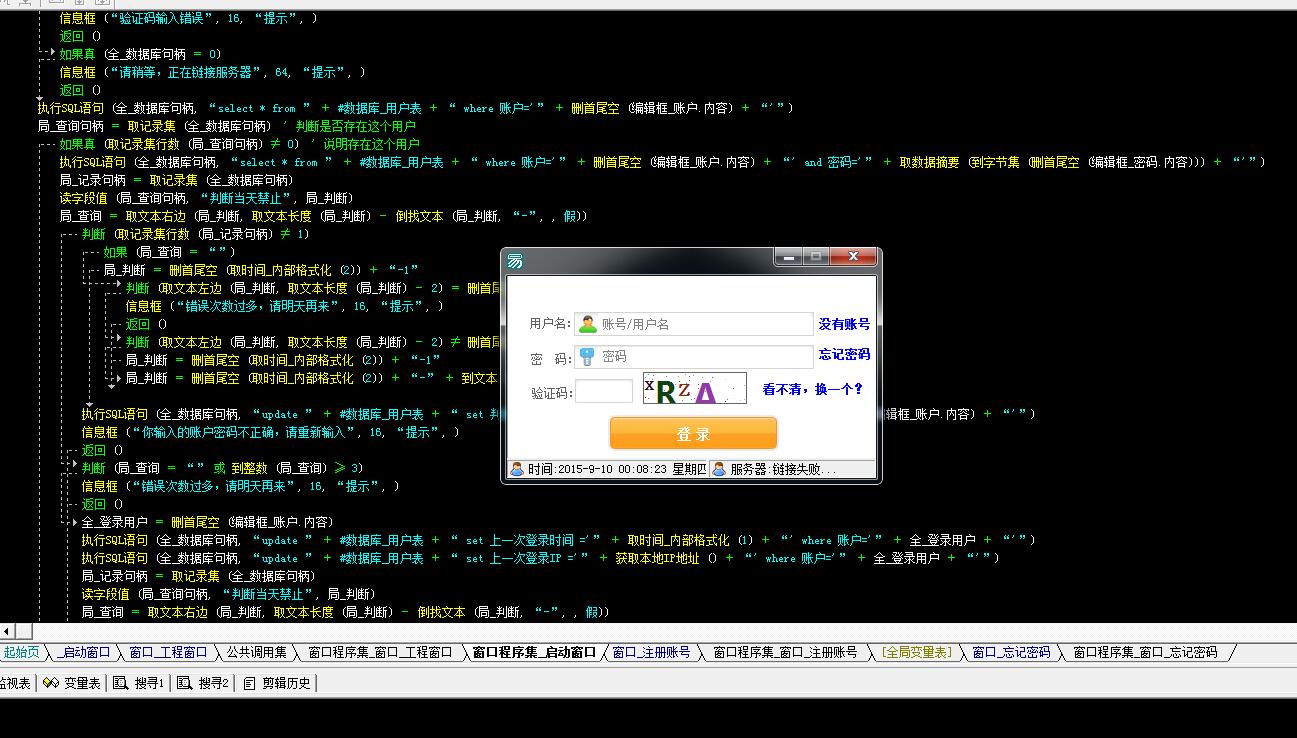The height and width of the screenshot is (738, 1297).
Task: Click the app logo icon in login dialog title bar
Action: 516,260
